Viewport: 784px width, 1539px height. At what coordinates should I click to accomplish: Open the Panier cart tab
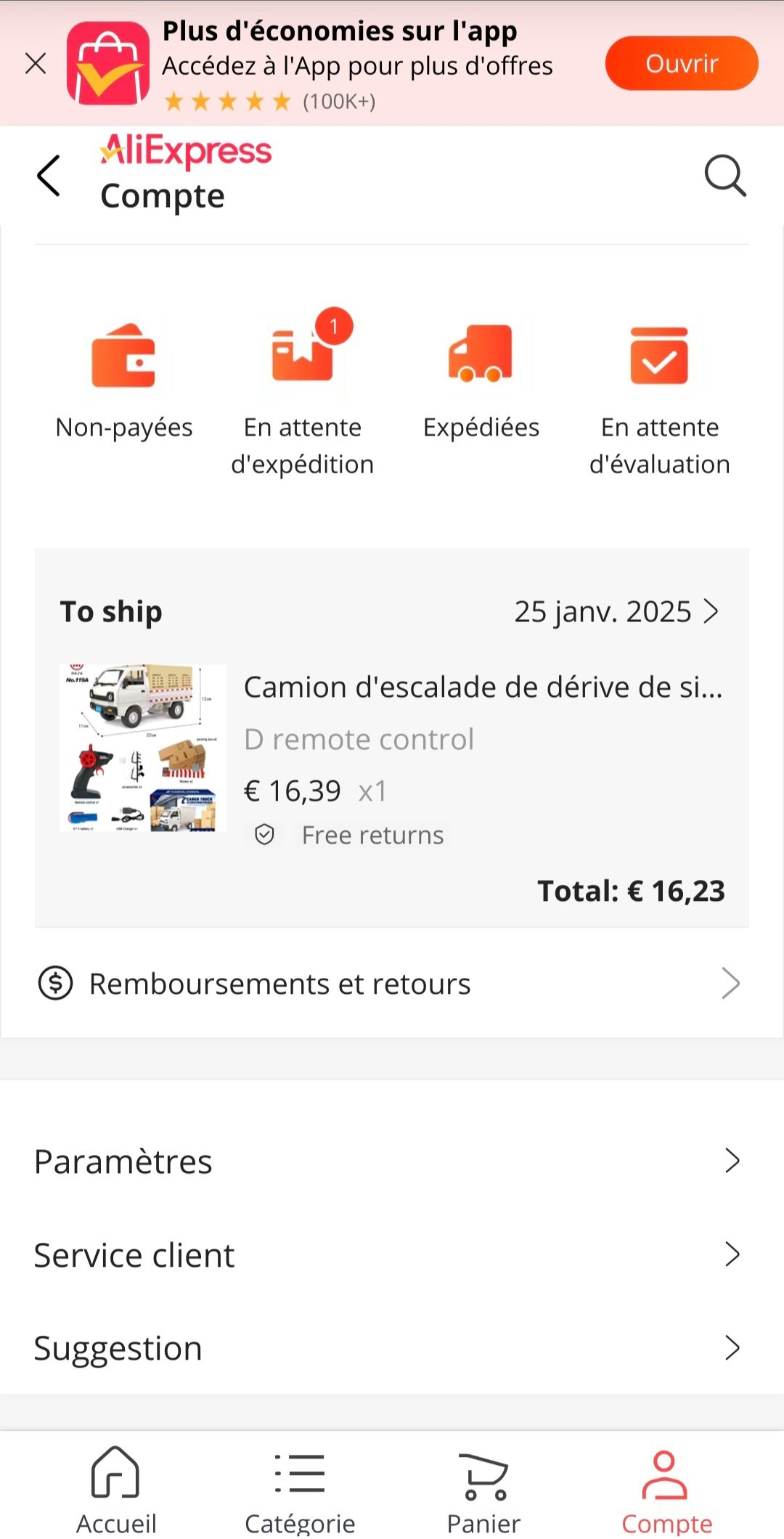pyautogui.click(x=484, y=1490)
